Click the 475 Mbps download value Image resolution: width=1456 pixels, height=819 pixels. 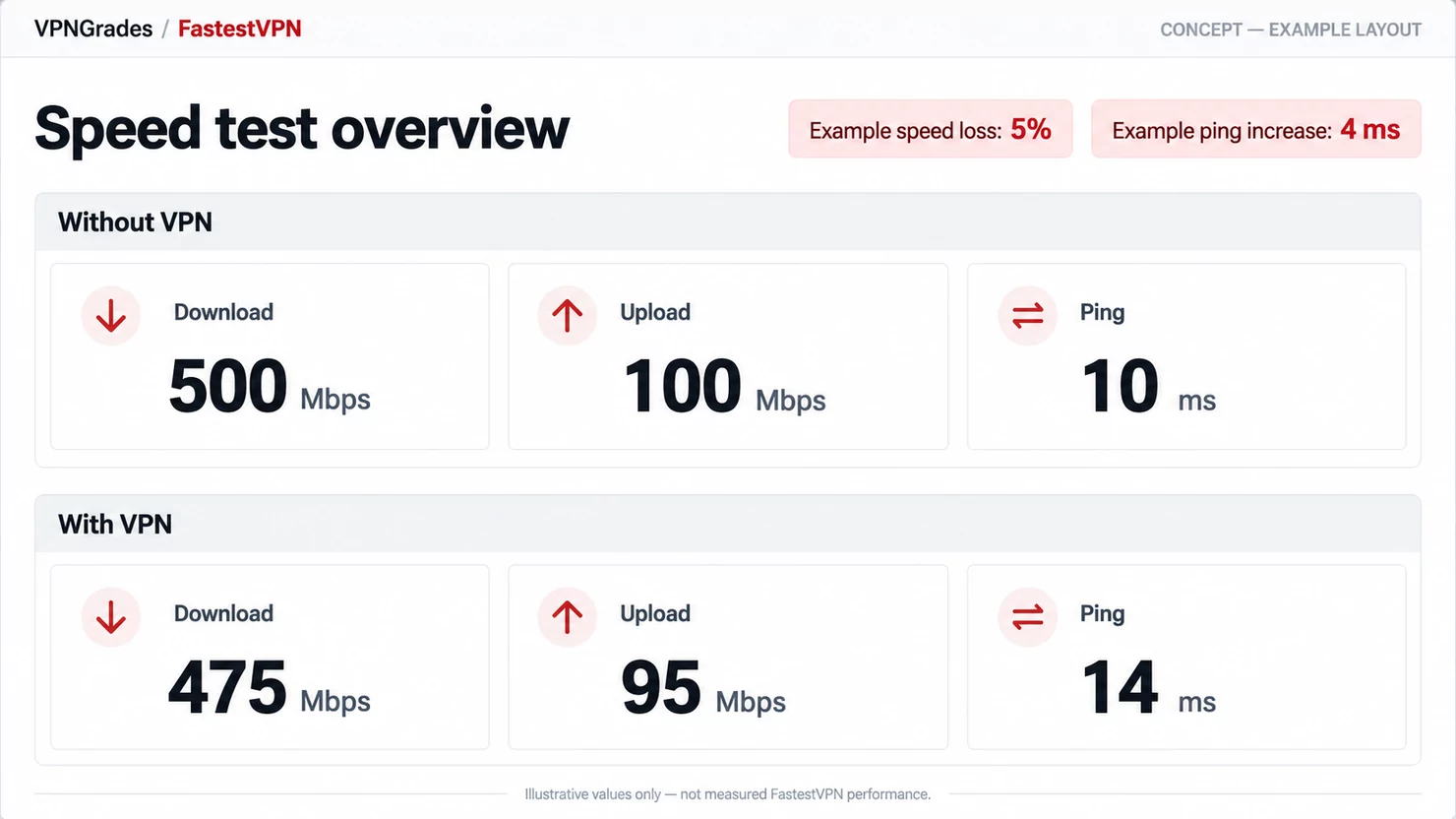(x=270, y=687)
